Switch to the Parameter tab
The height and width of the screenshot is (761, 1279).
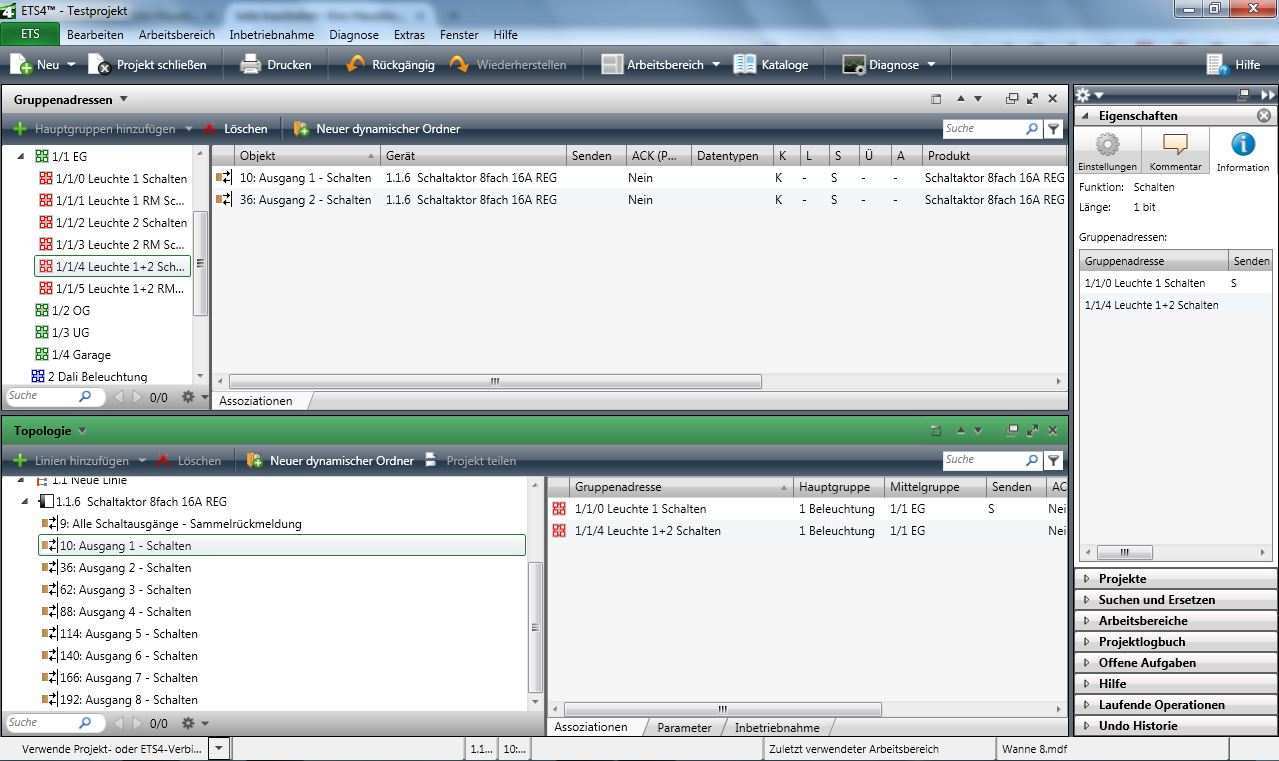click(x=684, y=728)
